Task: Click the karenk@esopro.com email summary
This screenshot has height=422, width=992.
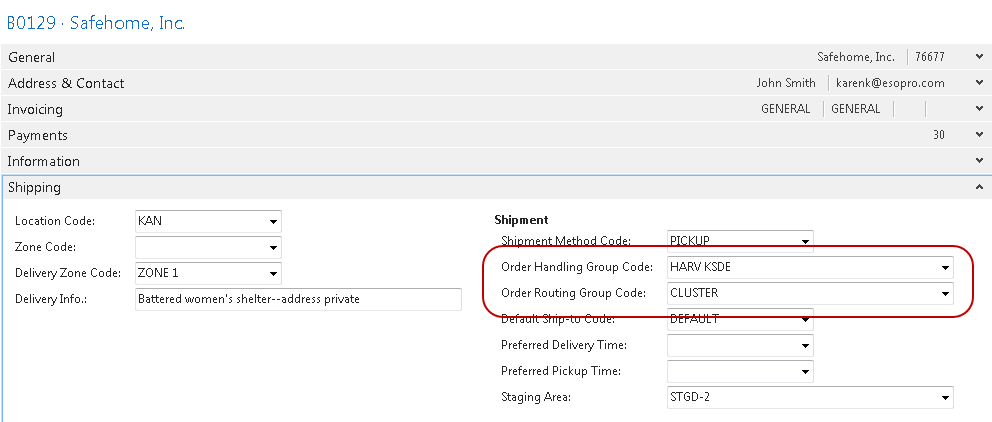Action: (890, 83)
